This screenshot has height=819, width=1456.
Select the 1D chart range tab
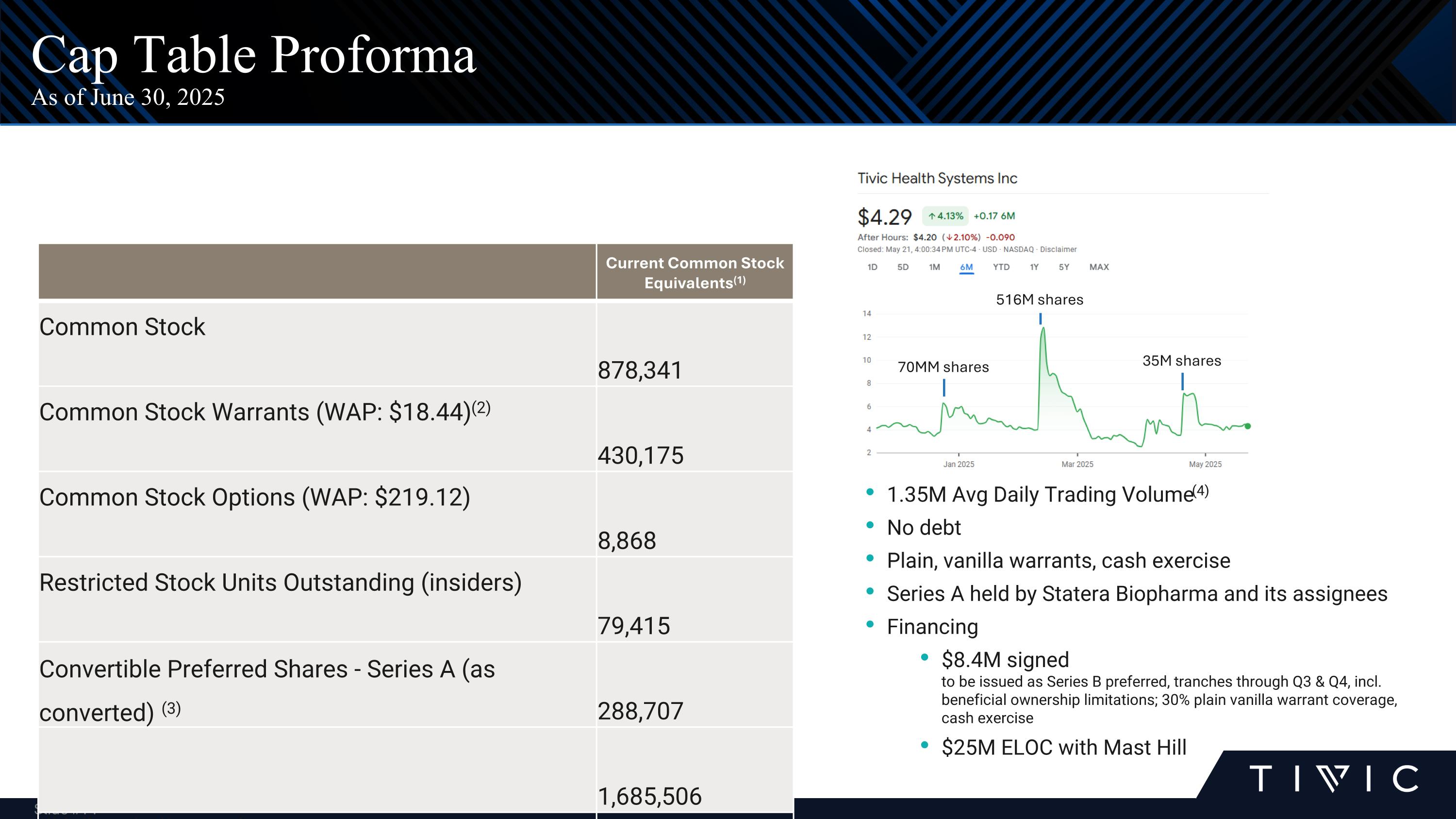(x=872, y=267)
